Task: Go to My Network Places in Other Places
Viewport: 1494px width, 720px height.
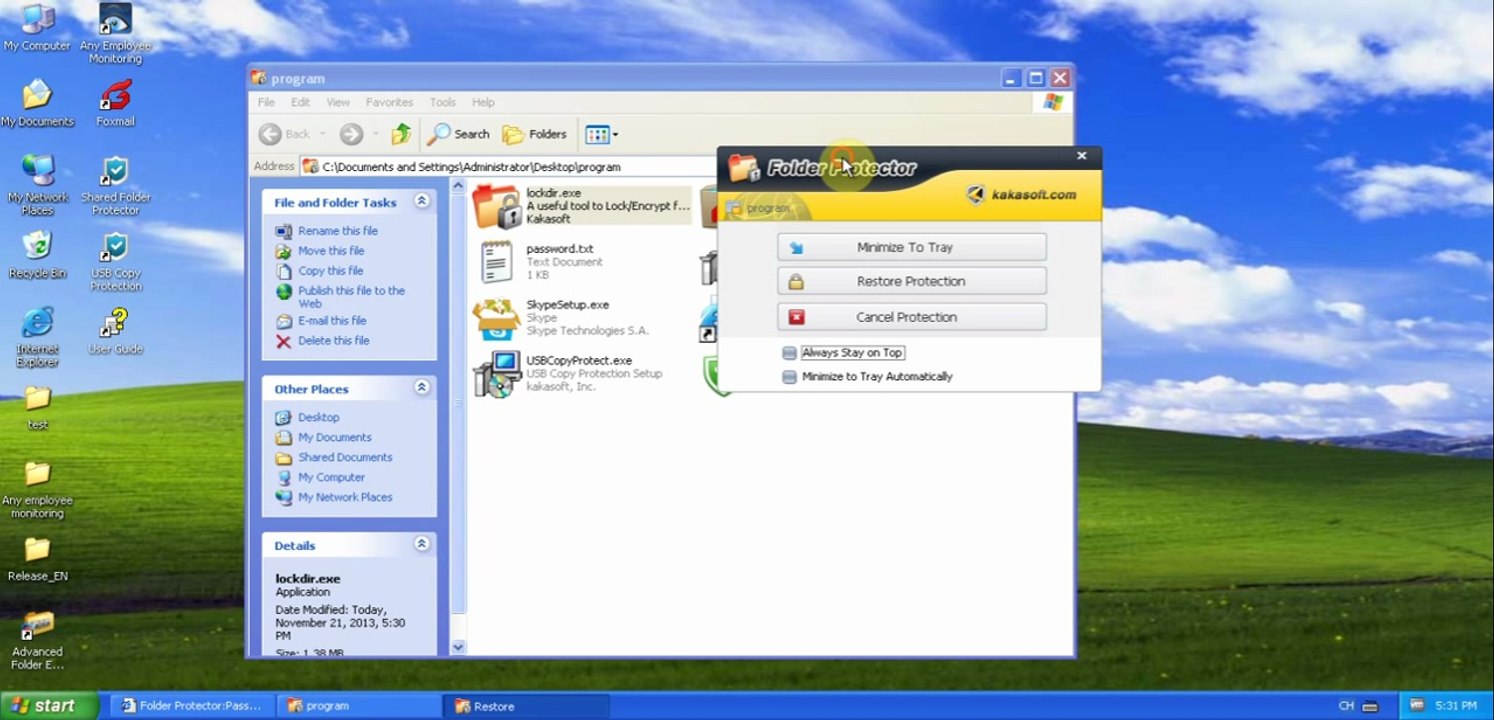Action: click(345, 497)
